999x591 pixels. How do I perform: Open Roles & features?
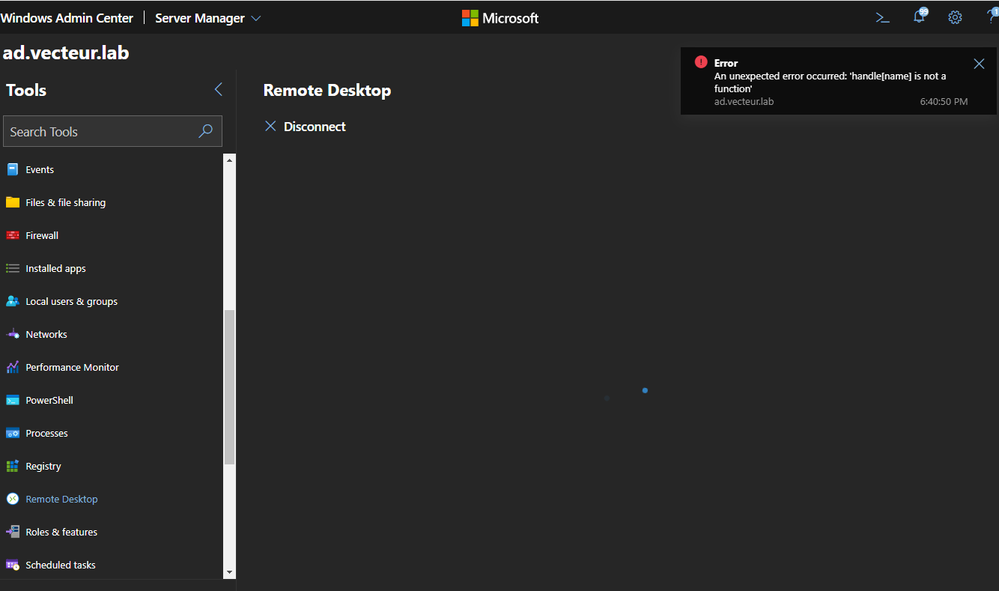tap(61, 532)
